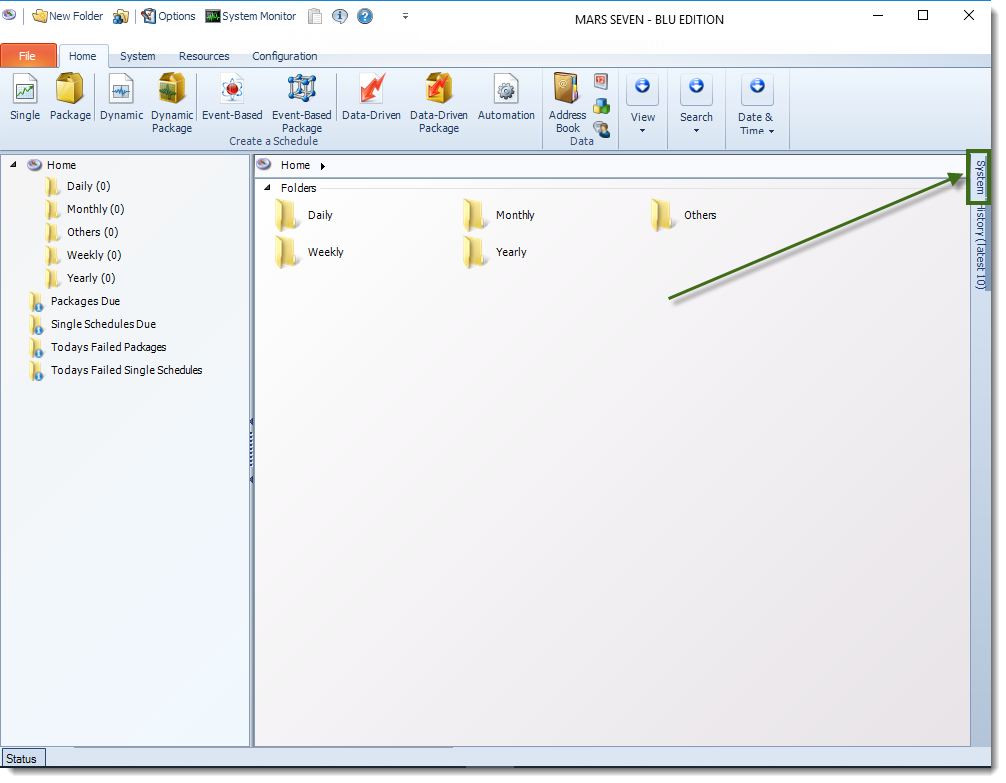Create a Single schedule from the ribbon
1006x783 pixels.
pyautogui.click(x=25, y=97)
